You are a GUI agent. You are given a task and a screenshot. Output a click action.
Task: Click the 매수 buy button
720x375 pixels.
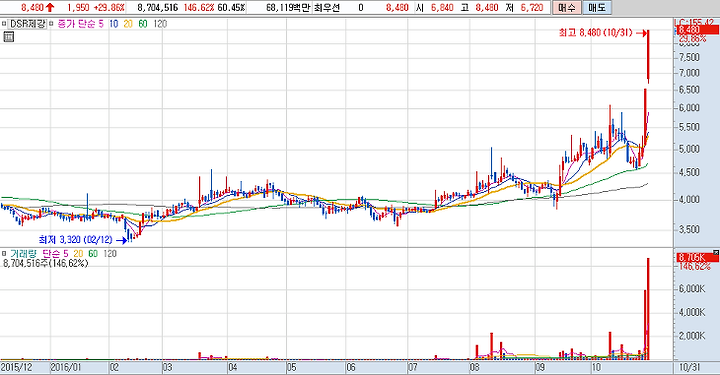pos(567,7)
